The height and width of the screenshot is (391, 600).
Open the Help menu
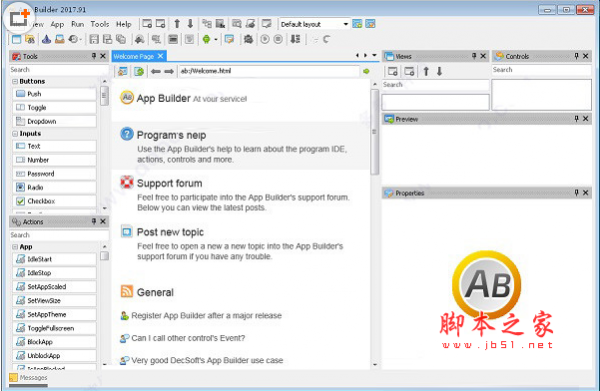point(124,24)
